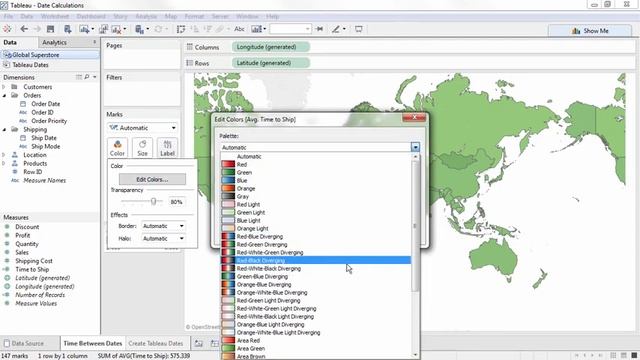Select the Tableau Dates data source
Viewport: 640px width, 360px height.
pos(30,65)
